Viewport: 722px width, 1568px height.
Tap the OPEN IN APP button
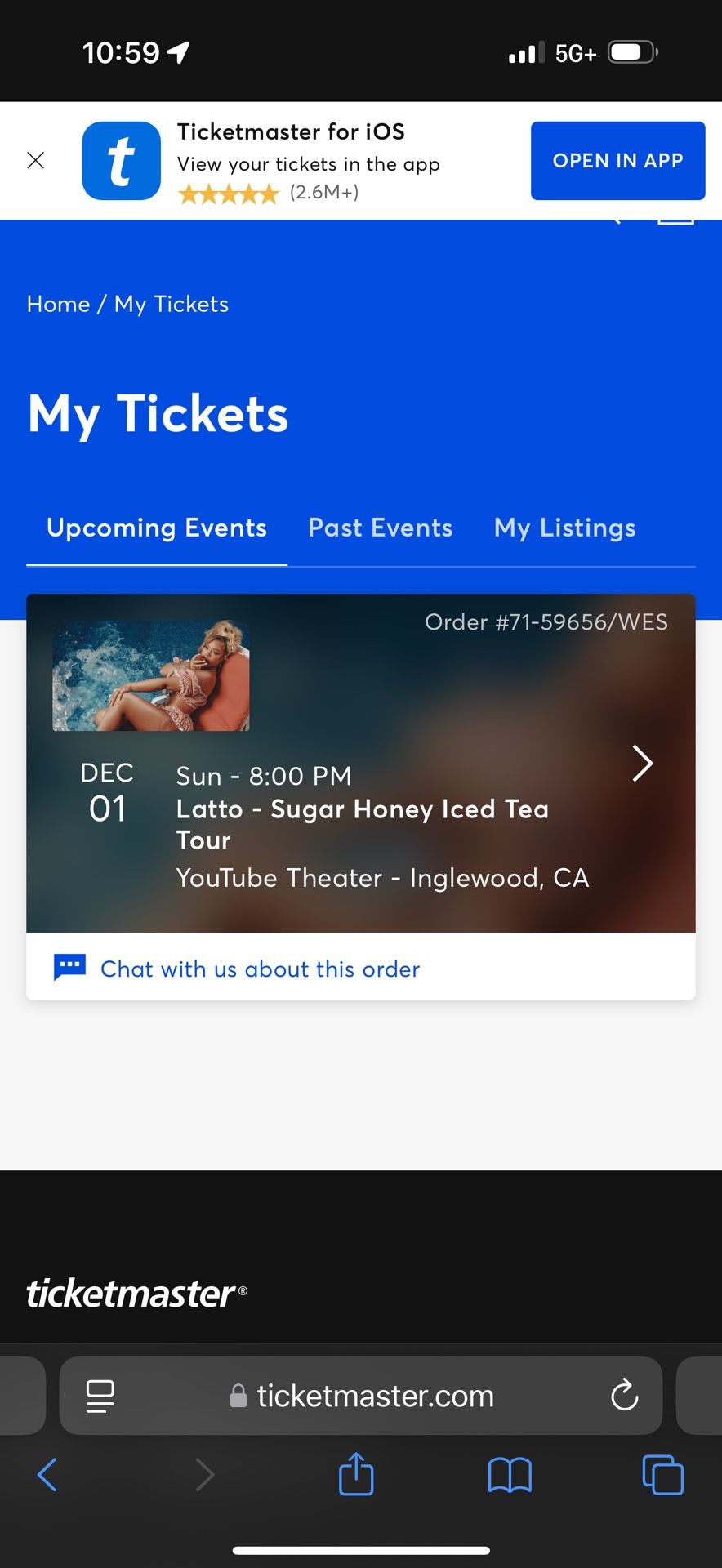coord(617,161)
